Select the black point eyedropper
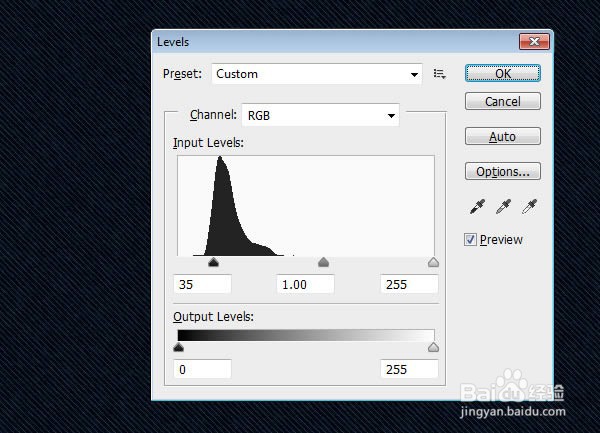 (x=477, y=207)
